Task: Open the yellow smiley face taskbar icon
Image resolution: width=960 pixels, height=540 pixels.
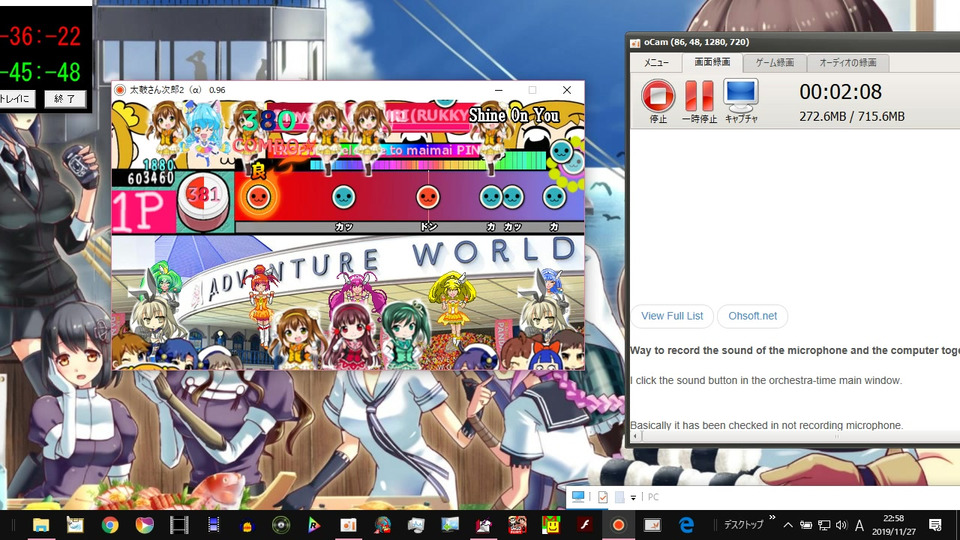Action: click(x=551, y=525)
